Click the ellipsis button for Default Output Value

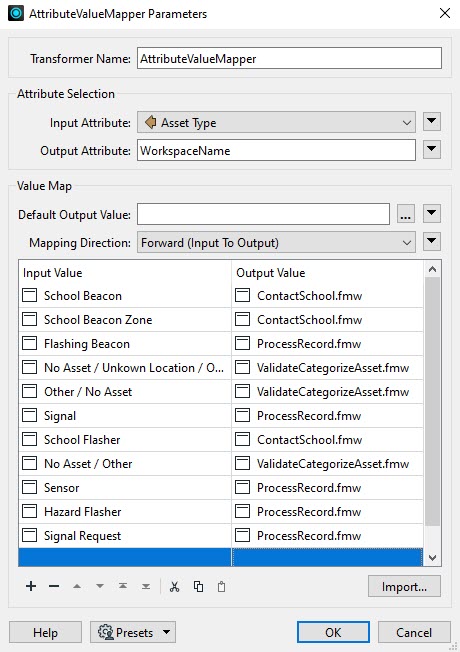tap(406, 214)
